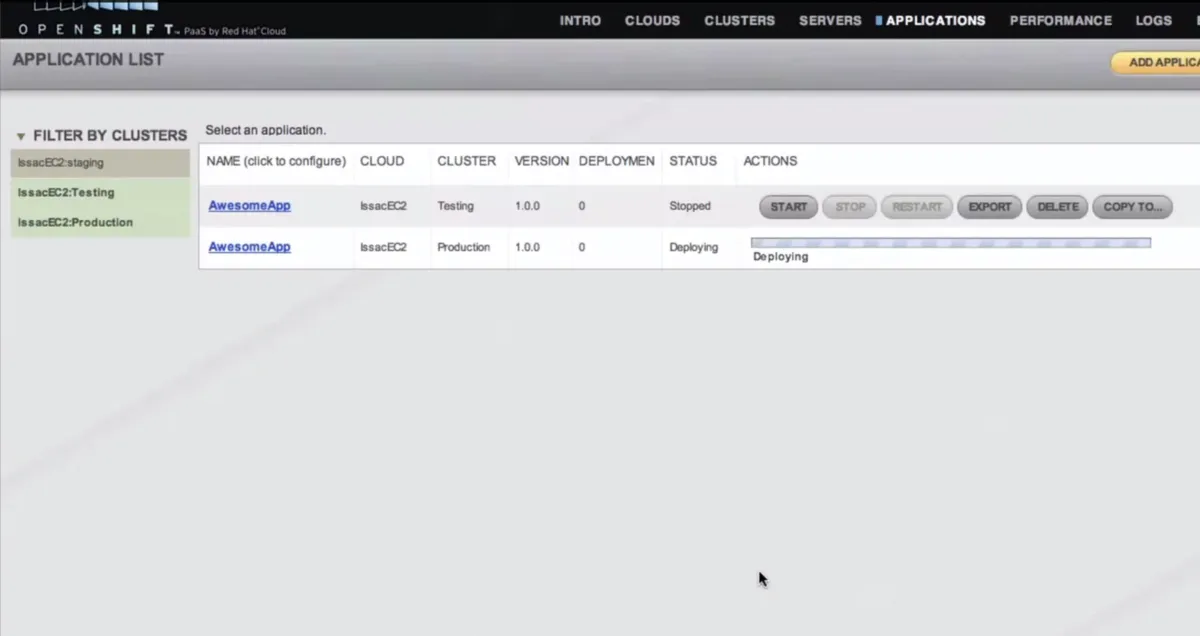Collapse the Filter By Clusters triangle
The height and width of the screenshot is (636, 1200).
21,136
